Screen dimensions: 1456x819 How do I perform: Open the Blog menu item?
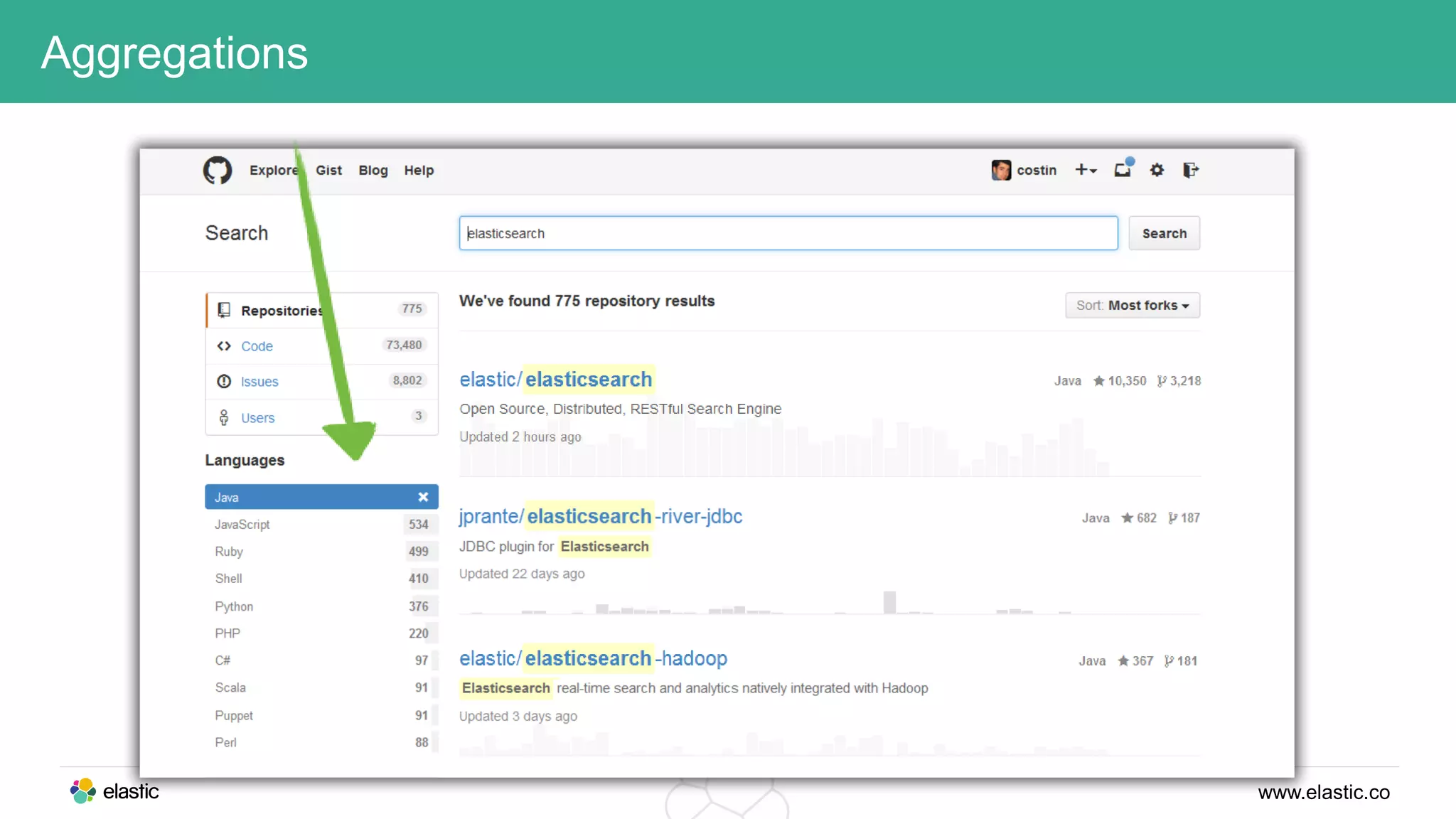click(373, 171)
